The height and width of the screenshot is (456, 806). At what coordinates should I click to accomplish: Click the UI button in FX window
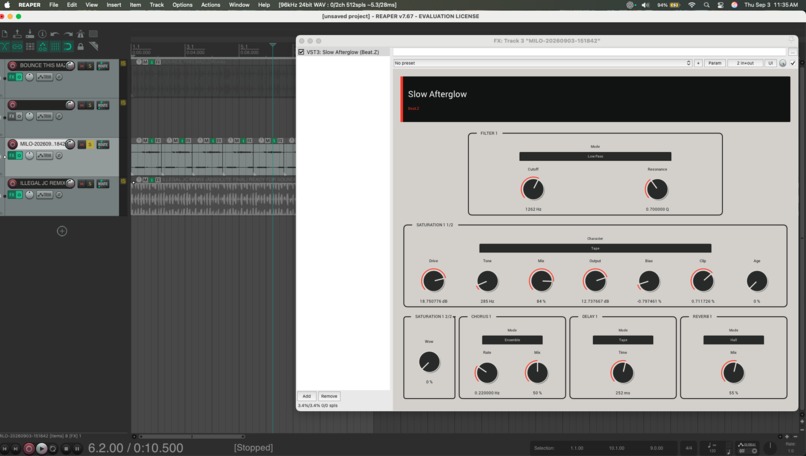click(770, 63)
